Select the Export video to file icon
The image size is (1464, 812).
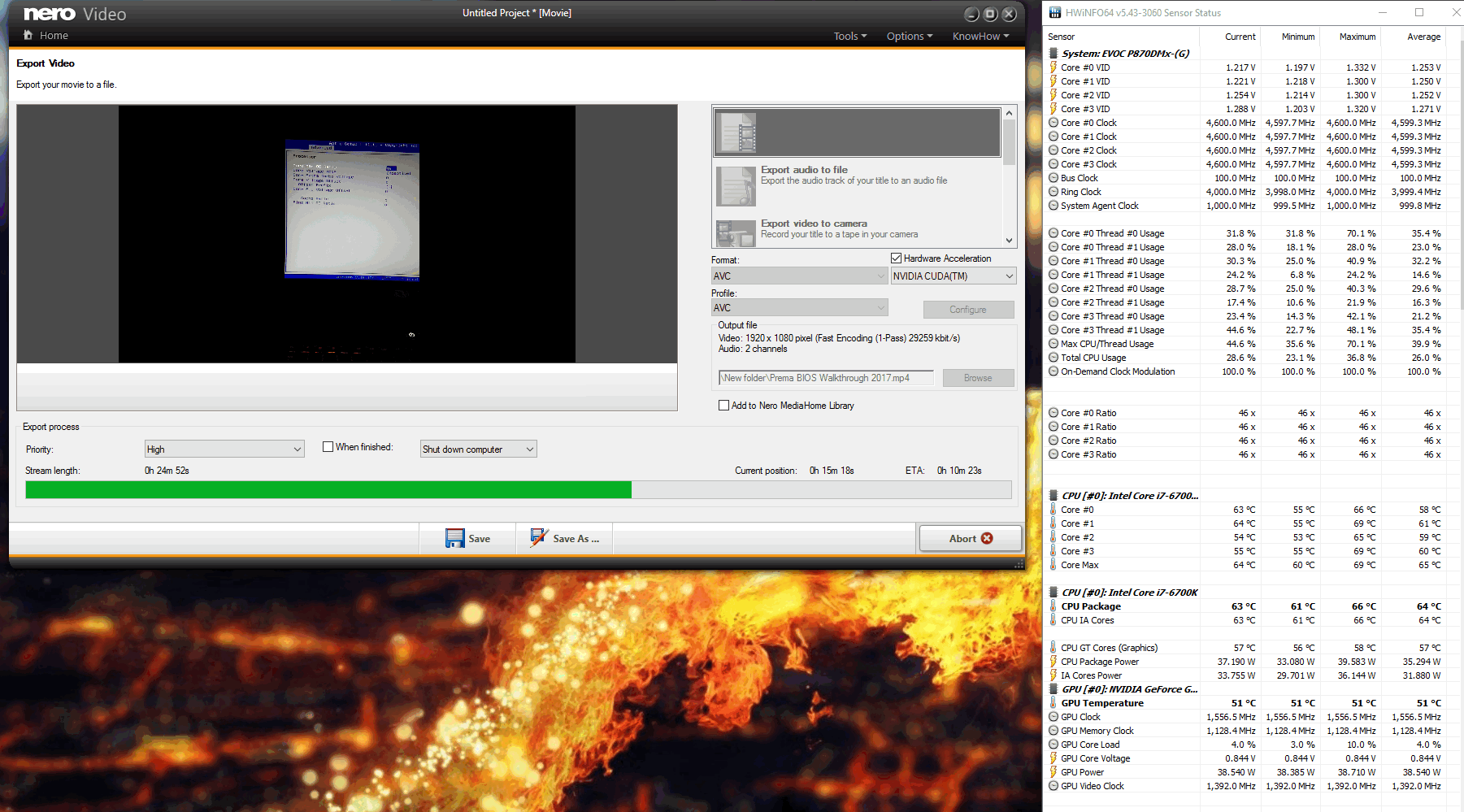click(x=737, y=132)
